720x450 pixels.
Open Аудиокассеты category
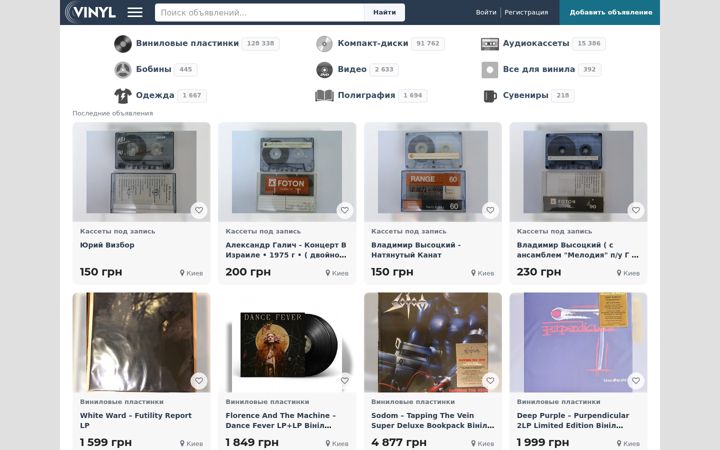[536, 44]
